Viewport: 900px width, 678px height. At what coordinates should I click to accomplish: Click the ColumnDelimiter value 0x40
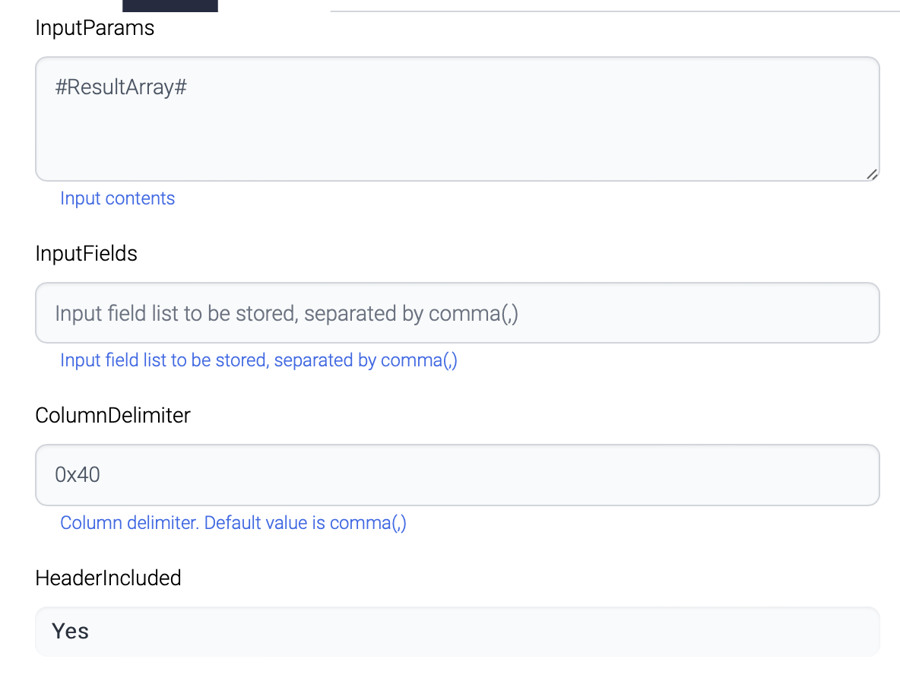click(x=75, y=474)
